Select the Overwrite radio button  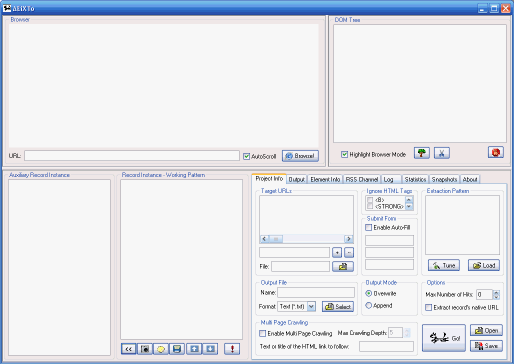(x=368, y=293)
